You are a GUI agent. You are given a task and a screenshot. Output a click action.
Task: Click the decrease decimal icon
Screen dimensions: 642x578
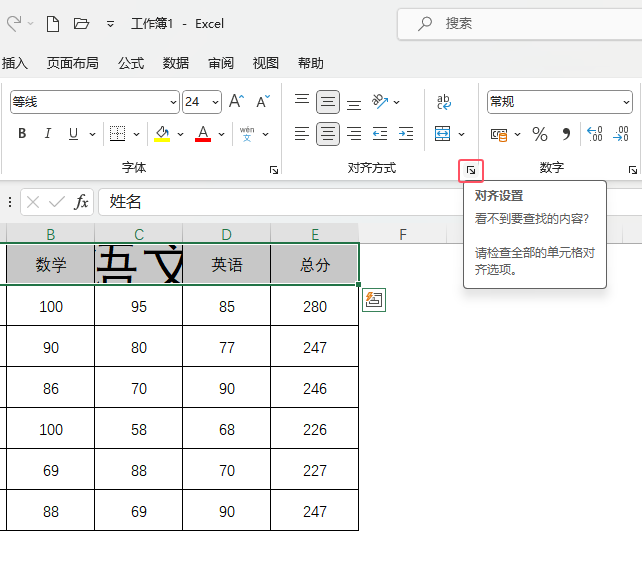[x=621, y=134]
